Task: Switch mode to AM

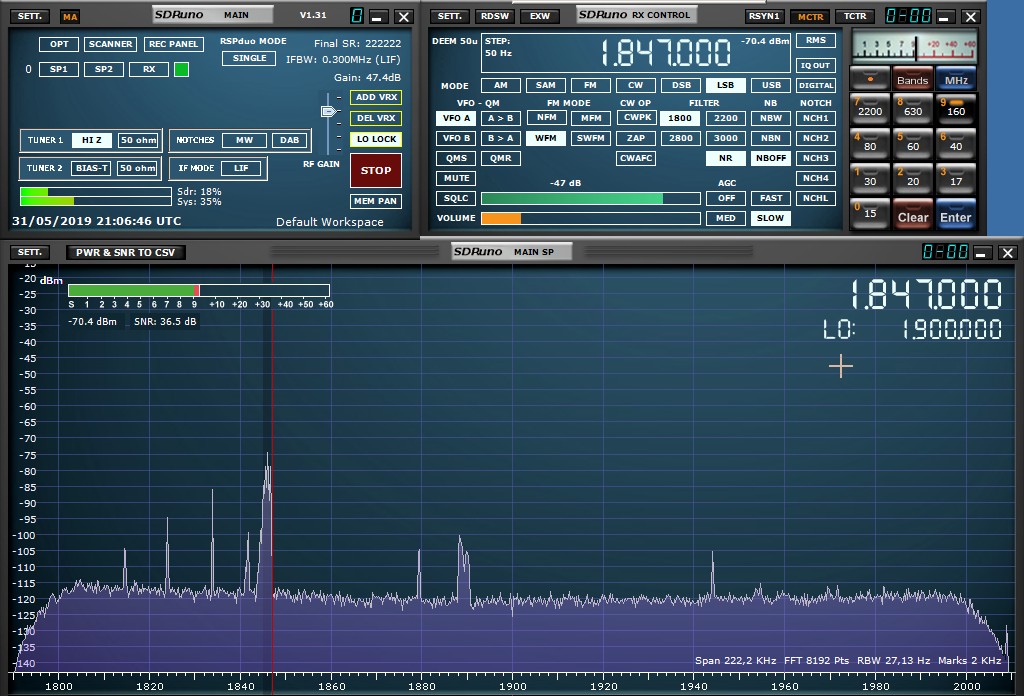Action: click(x=500, y=85)
